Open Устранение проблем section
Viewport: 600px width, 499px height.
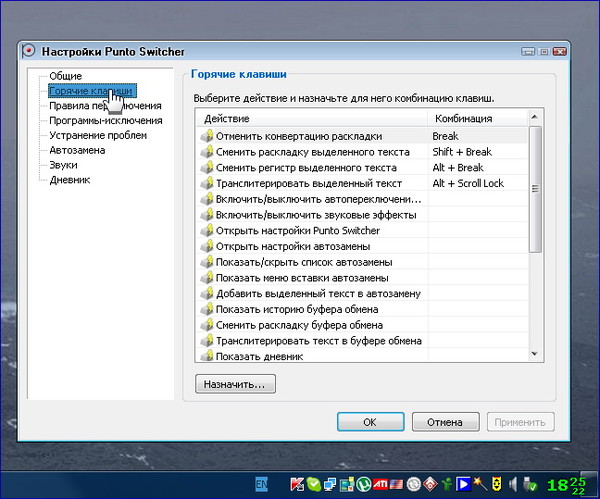tap(98, 135)
